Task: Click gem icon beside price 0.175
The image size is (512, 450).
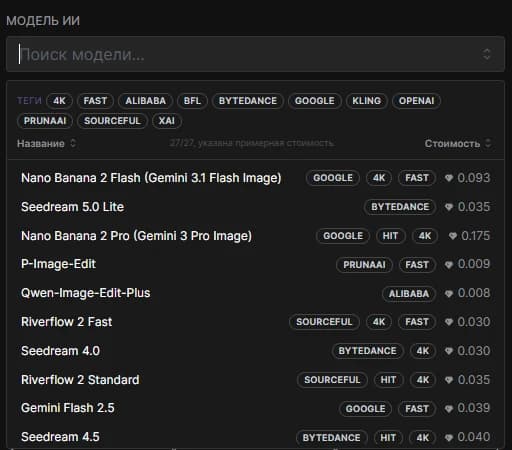Action: click(453, 236)
